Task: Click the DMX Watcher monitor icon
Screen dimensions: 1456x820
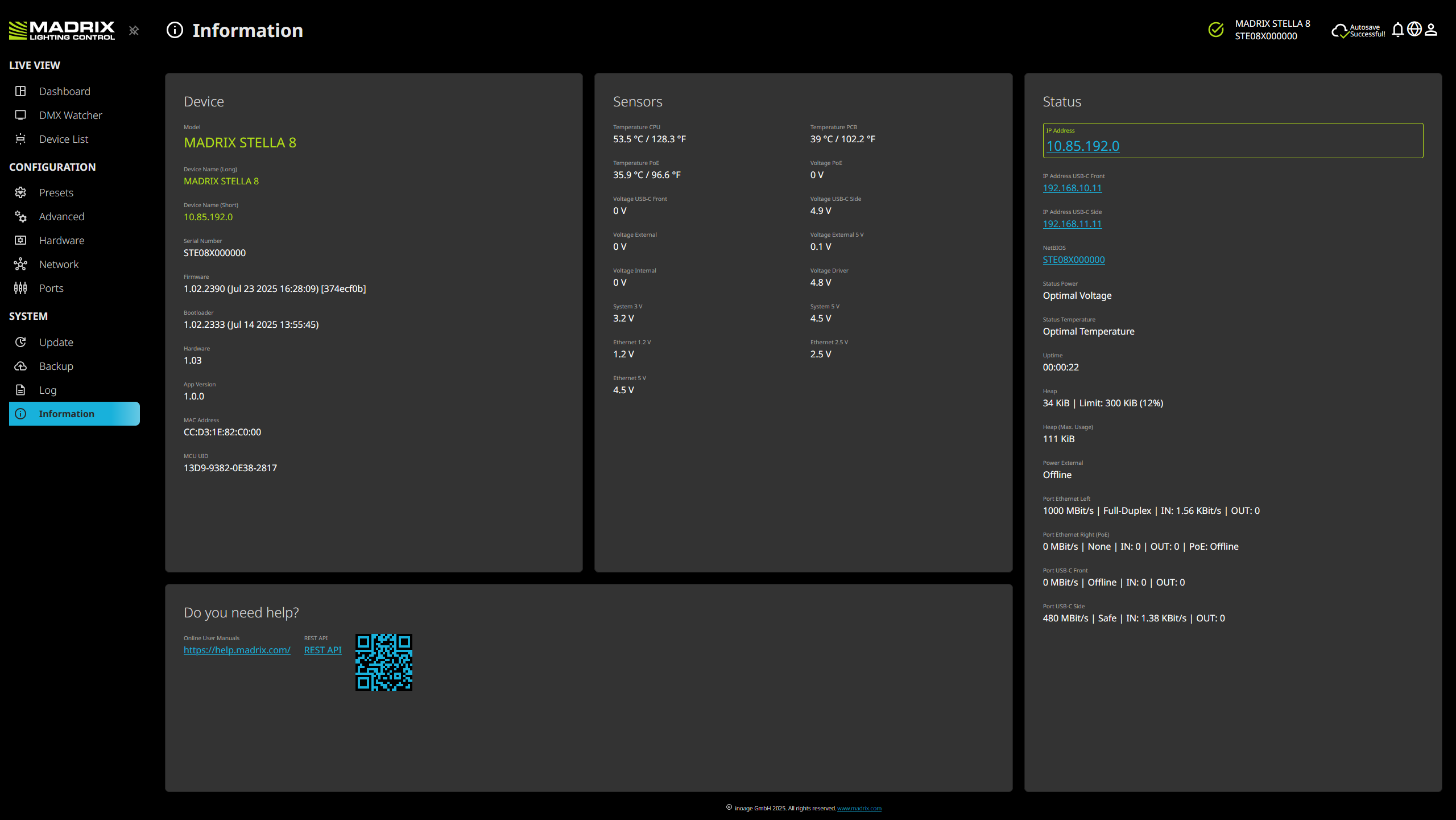Action: 20,115
